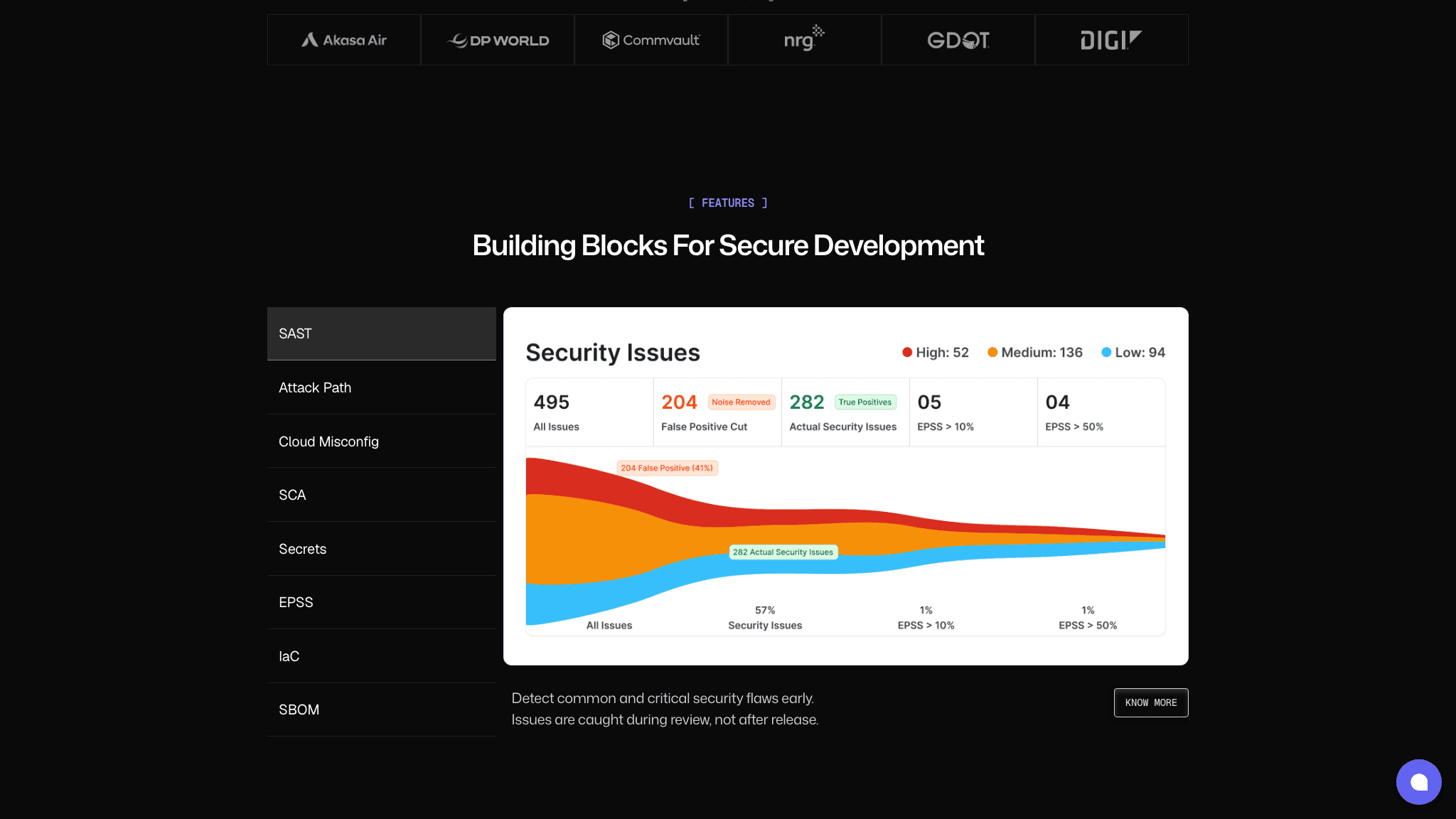Select the SBOM tab

click(382, 710)
